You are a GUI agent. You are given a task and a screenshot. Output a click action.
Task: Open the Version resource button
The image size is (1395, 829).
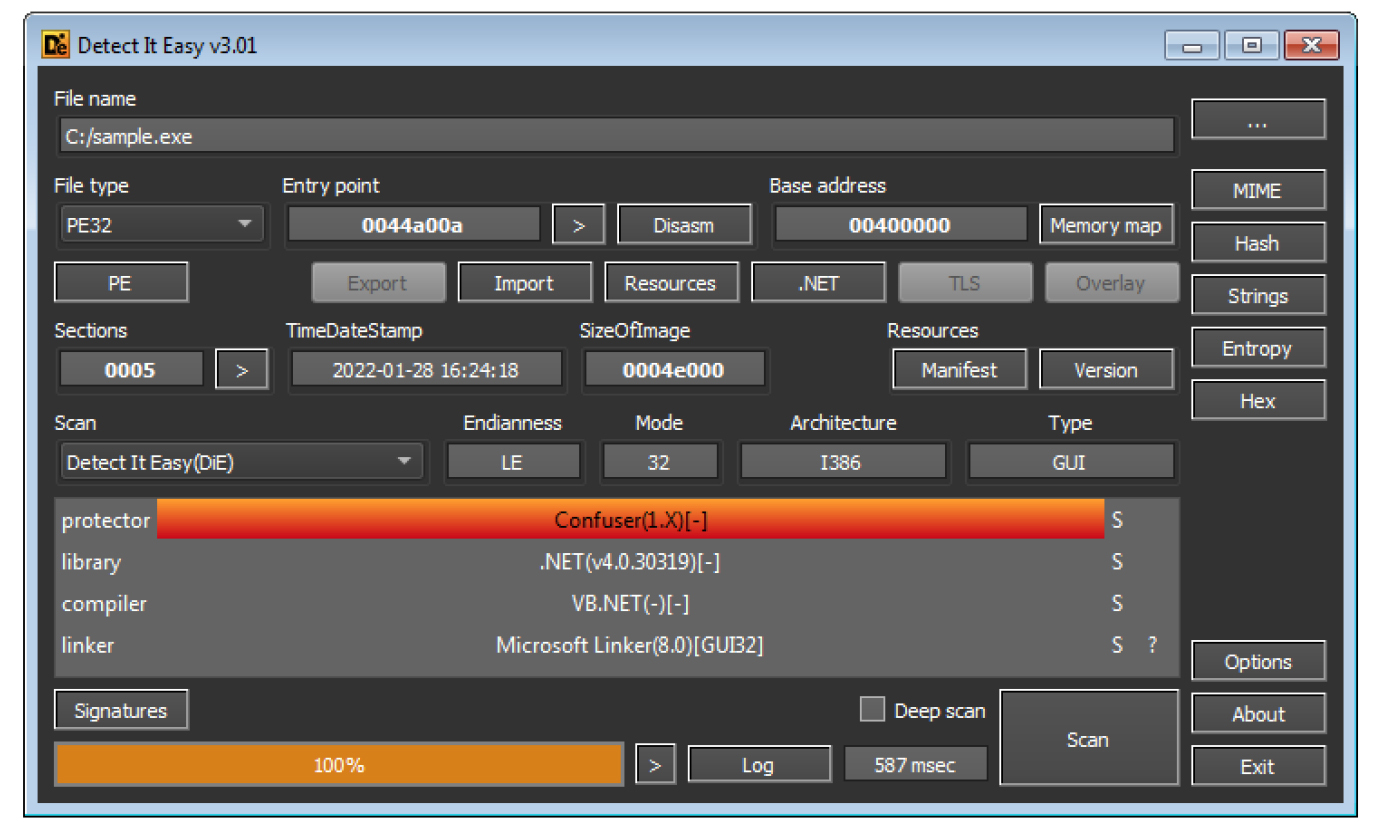1106,370
